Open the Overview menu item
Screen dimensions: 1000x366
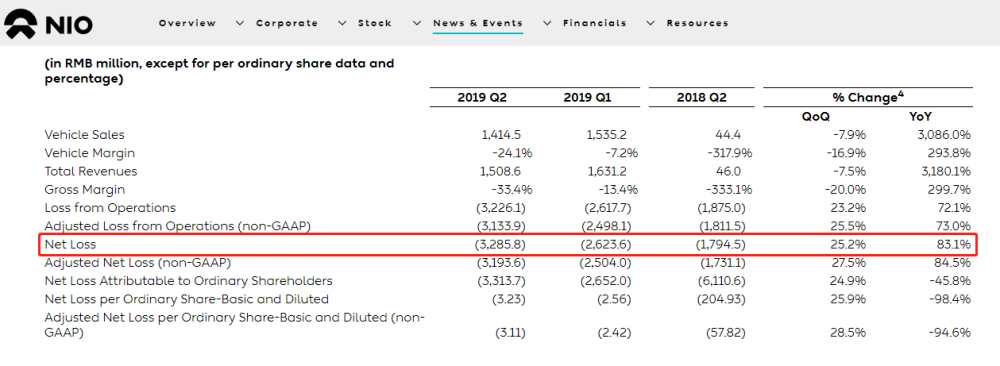(x=188, y=23)
